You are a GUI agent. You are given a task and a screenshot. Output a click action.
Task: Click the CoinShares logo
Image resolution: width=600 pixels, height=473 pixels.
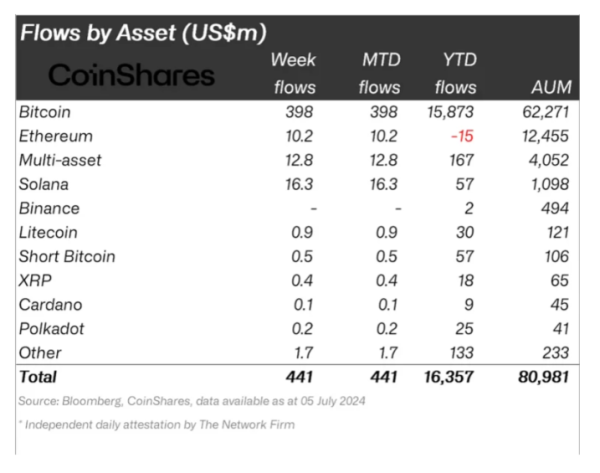pos(131,74)
